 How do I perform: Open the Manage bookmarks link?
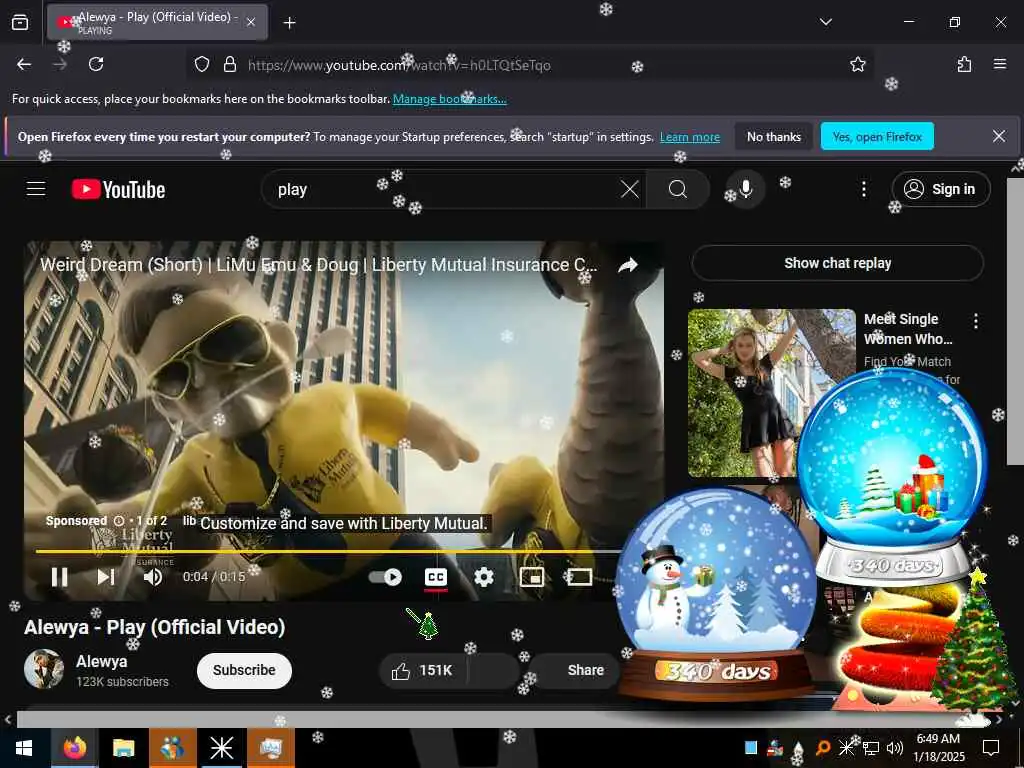[x=449, y=99]
